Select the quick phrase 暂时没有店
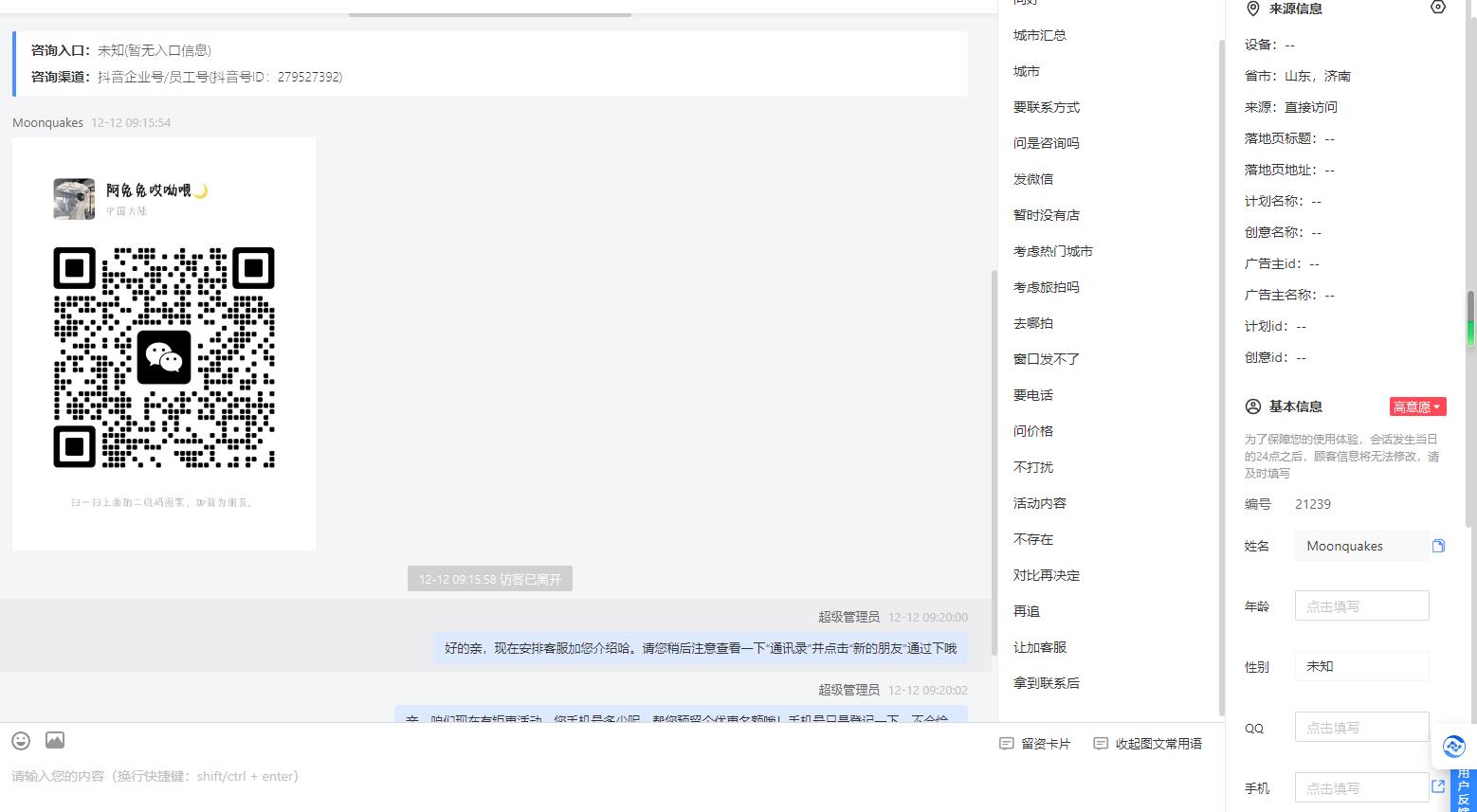This screenshot has height=812, width=1477. click(x=1046, y=215)
